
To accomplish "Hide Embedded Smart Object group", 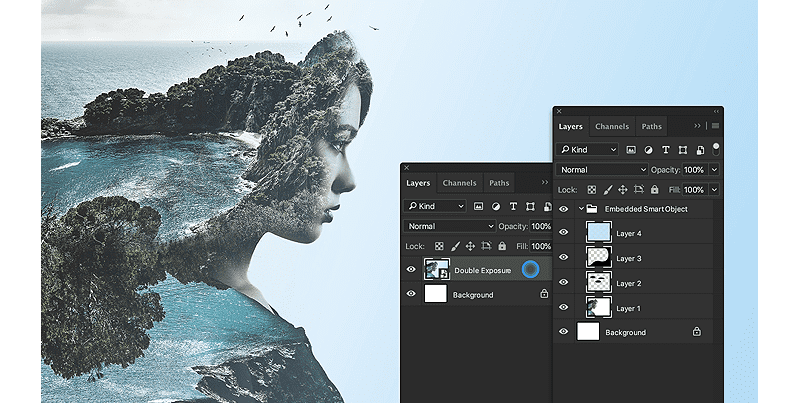I will coord(563,209).
